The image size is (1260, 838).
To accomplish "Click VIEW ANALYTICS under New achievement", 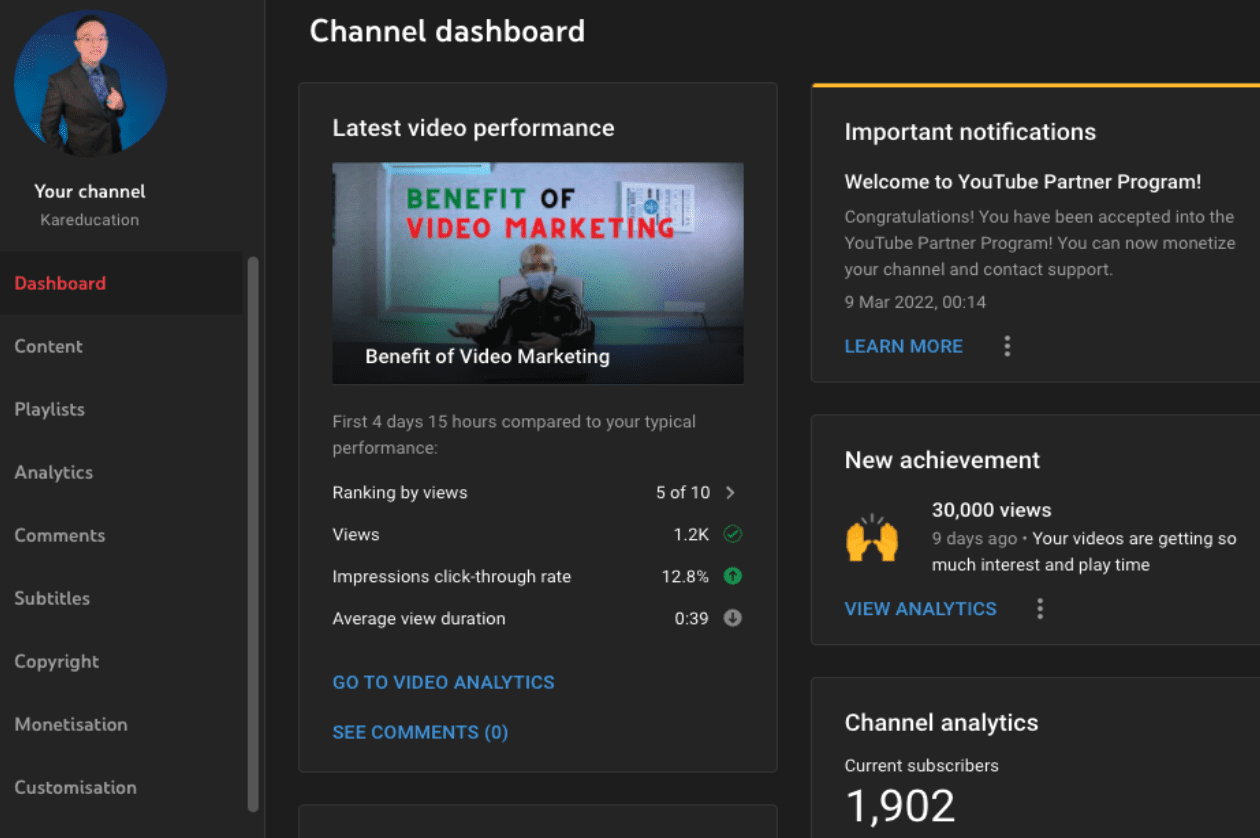I will click(920, 608).
